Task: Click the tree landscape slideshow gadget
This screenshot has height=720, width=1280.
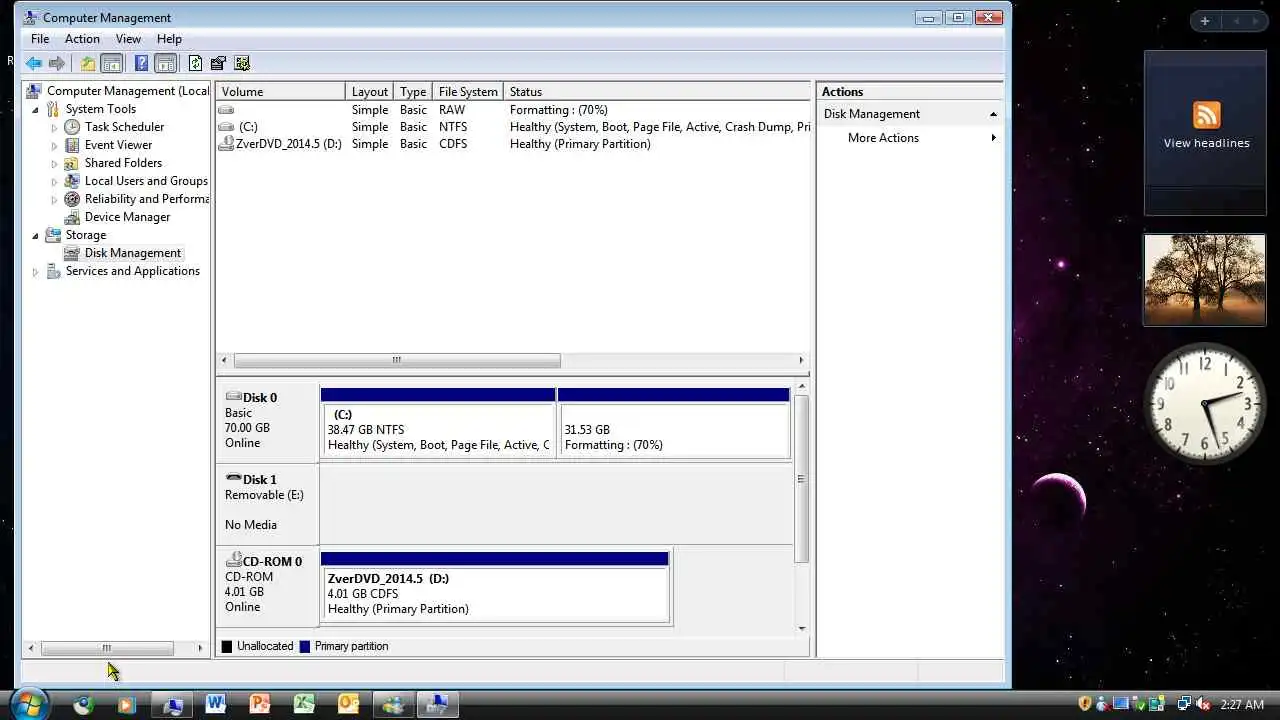Action: click(x=1204, y=279)
